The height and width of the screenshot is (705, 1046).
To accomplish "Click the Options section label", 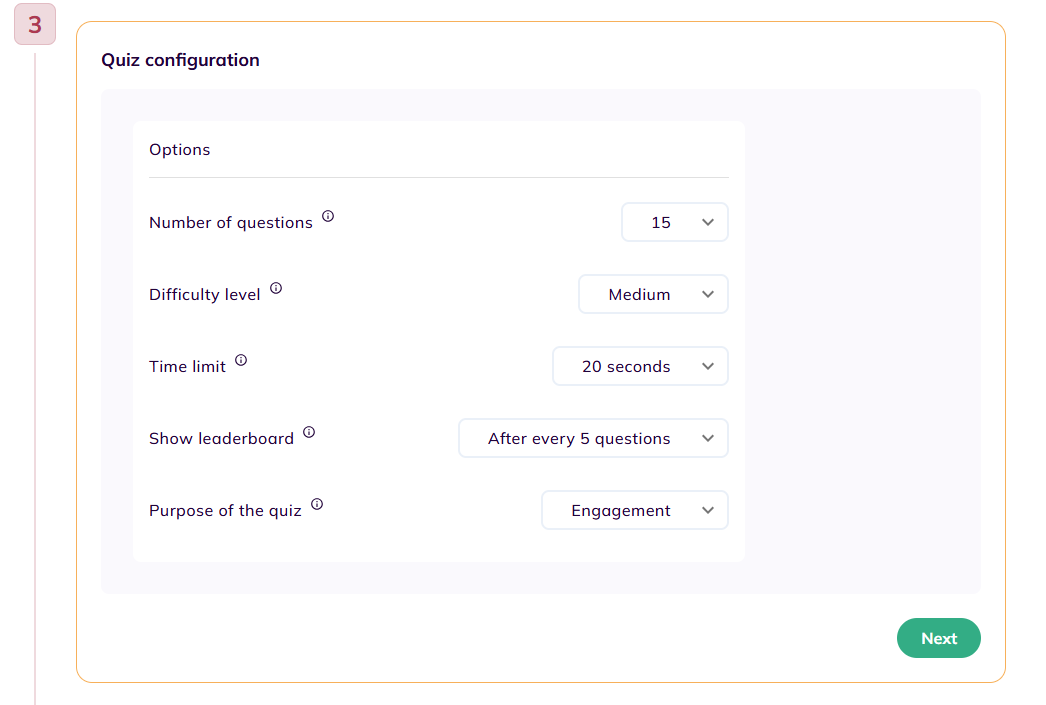I will coord(179,149).
